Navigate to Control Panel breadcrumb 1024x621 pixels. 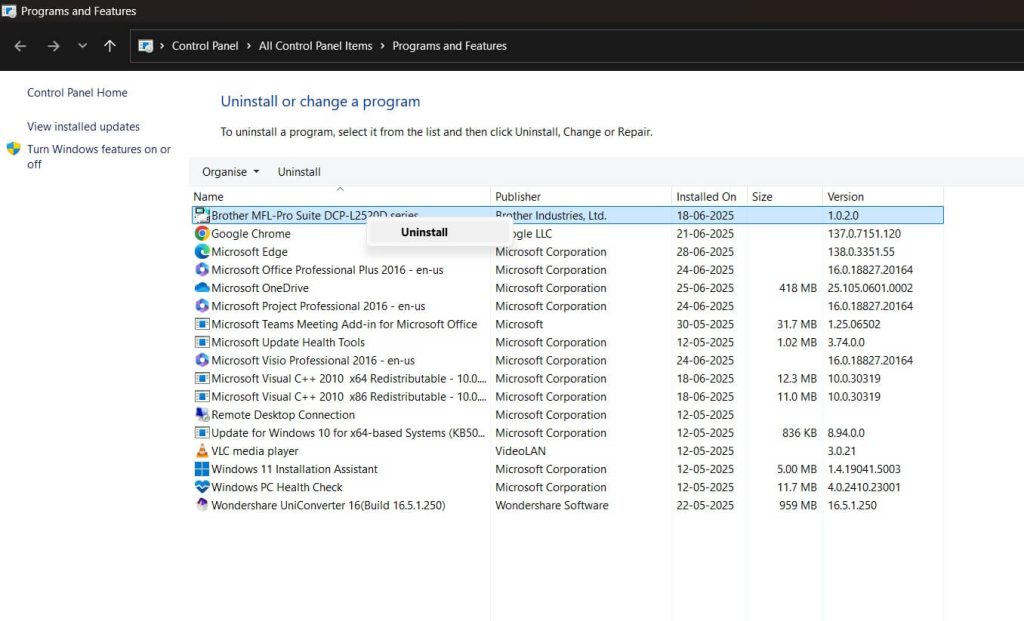205,46
